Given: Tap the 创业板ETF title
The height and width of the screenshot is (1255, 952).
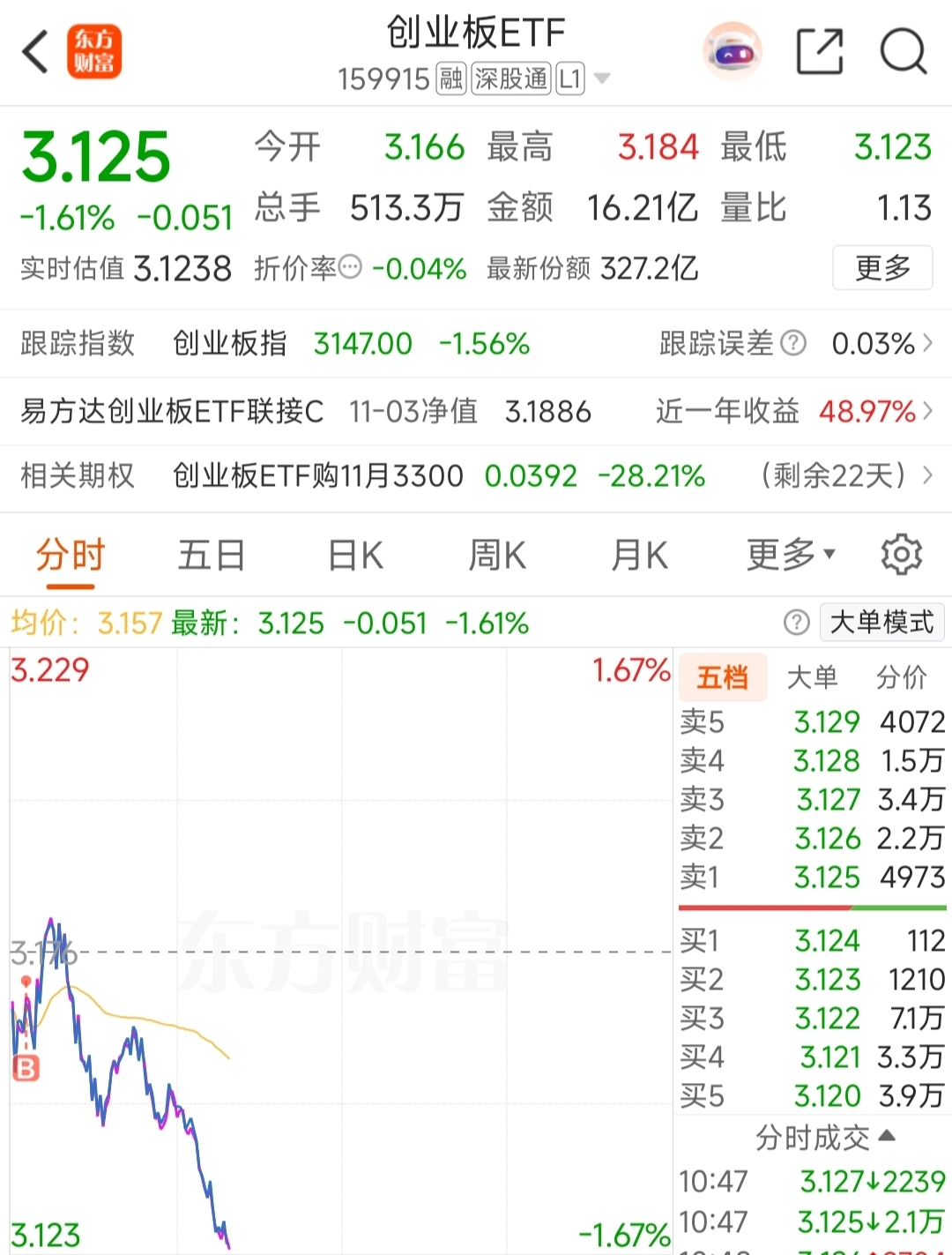Looking at the screenshot, I should coord(476,33).
